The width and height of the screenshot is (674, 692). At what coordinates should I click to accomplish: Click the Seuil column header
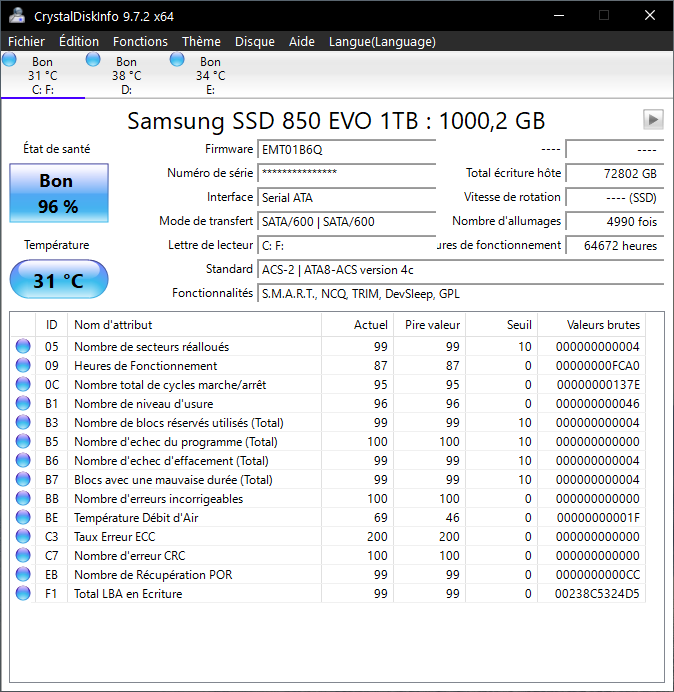pos(501,325)
